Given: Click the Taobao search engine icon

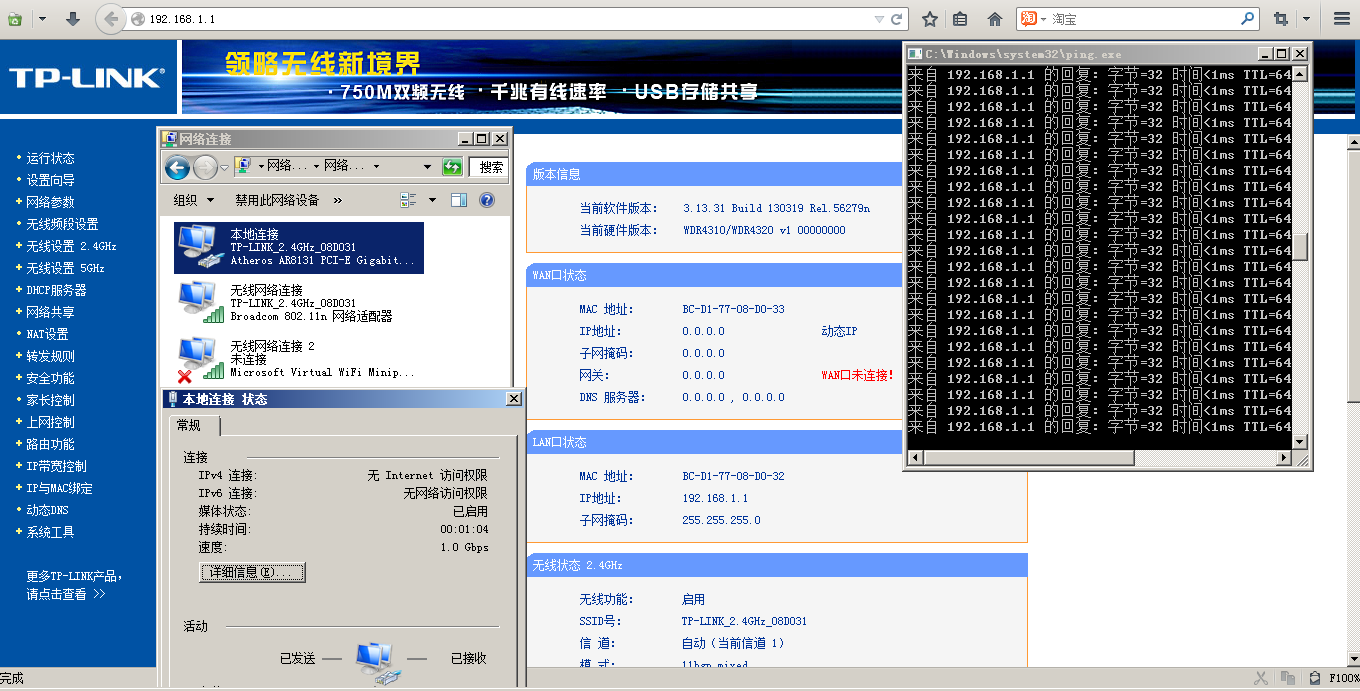Looking at the screenshot, I should point(1028,19).
